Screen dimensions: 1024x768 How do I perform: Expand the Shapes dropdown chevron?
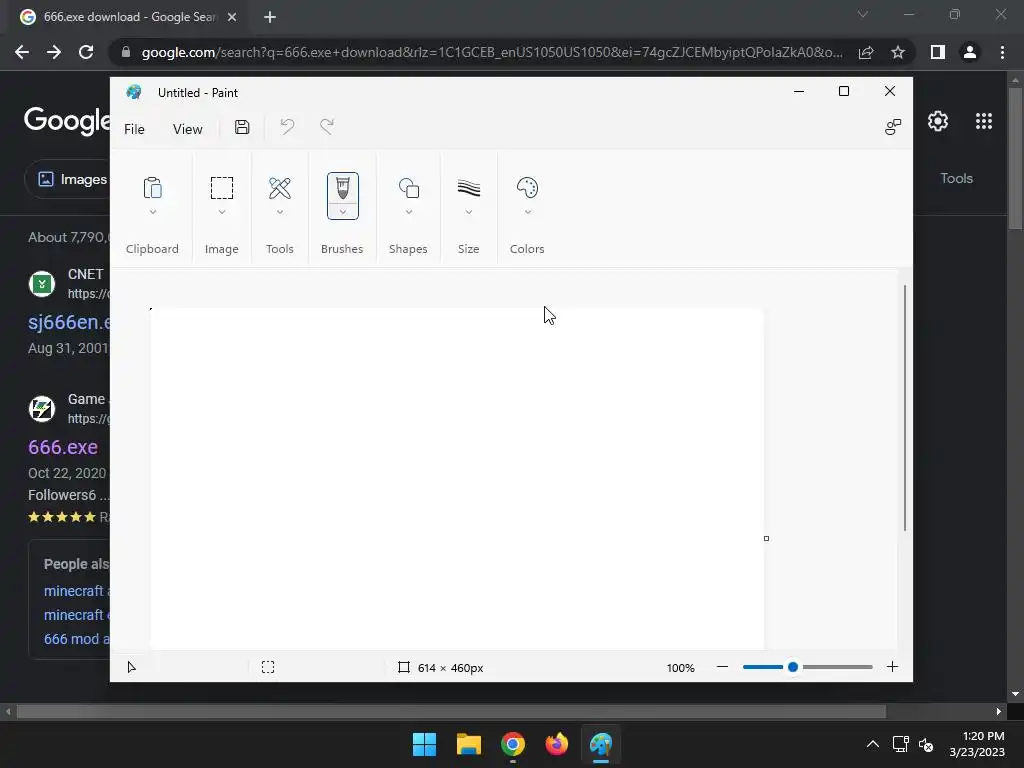(409, 212)
